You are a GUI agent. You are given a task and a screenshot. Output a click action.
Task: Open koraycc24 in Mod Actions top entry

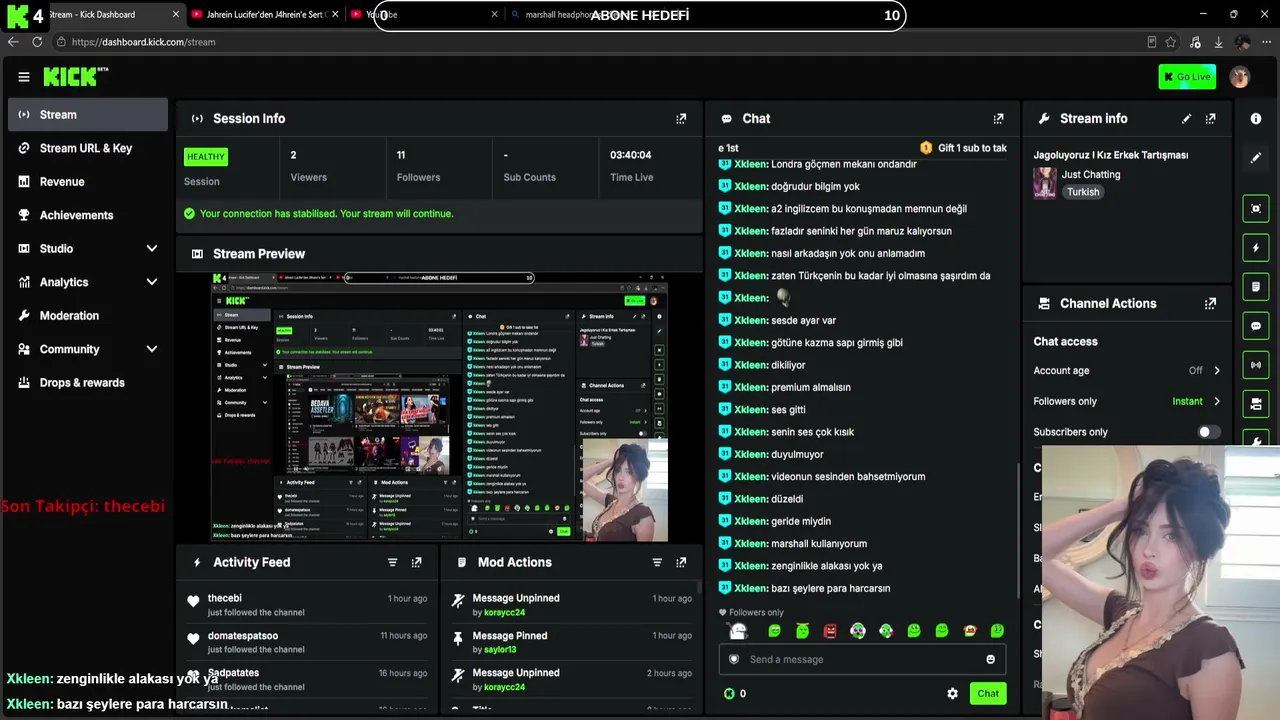pyautogui.click(x=505, y=612)
